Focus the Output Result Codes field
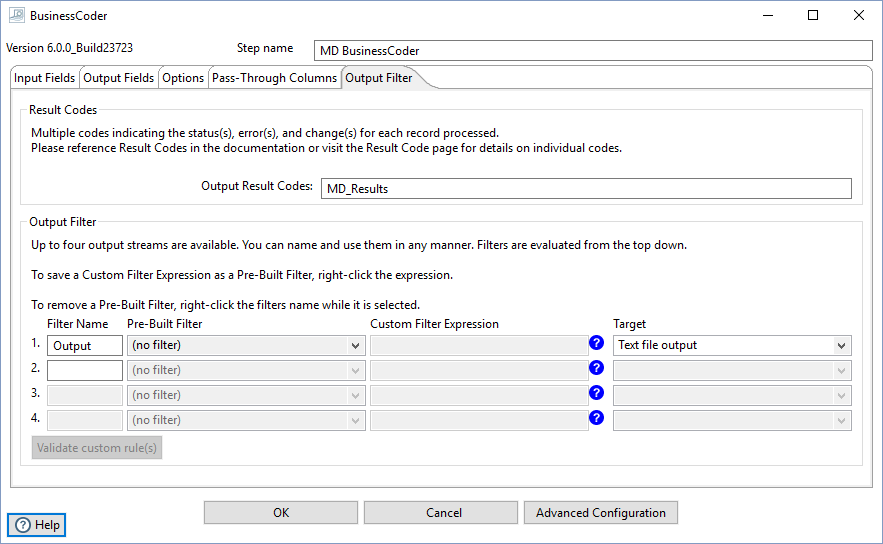This screenshot has height=544, width=883. [586, 189]
